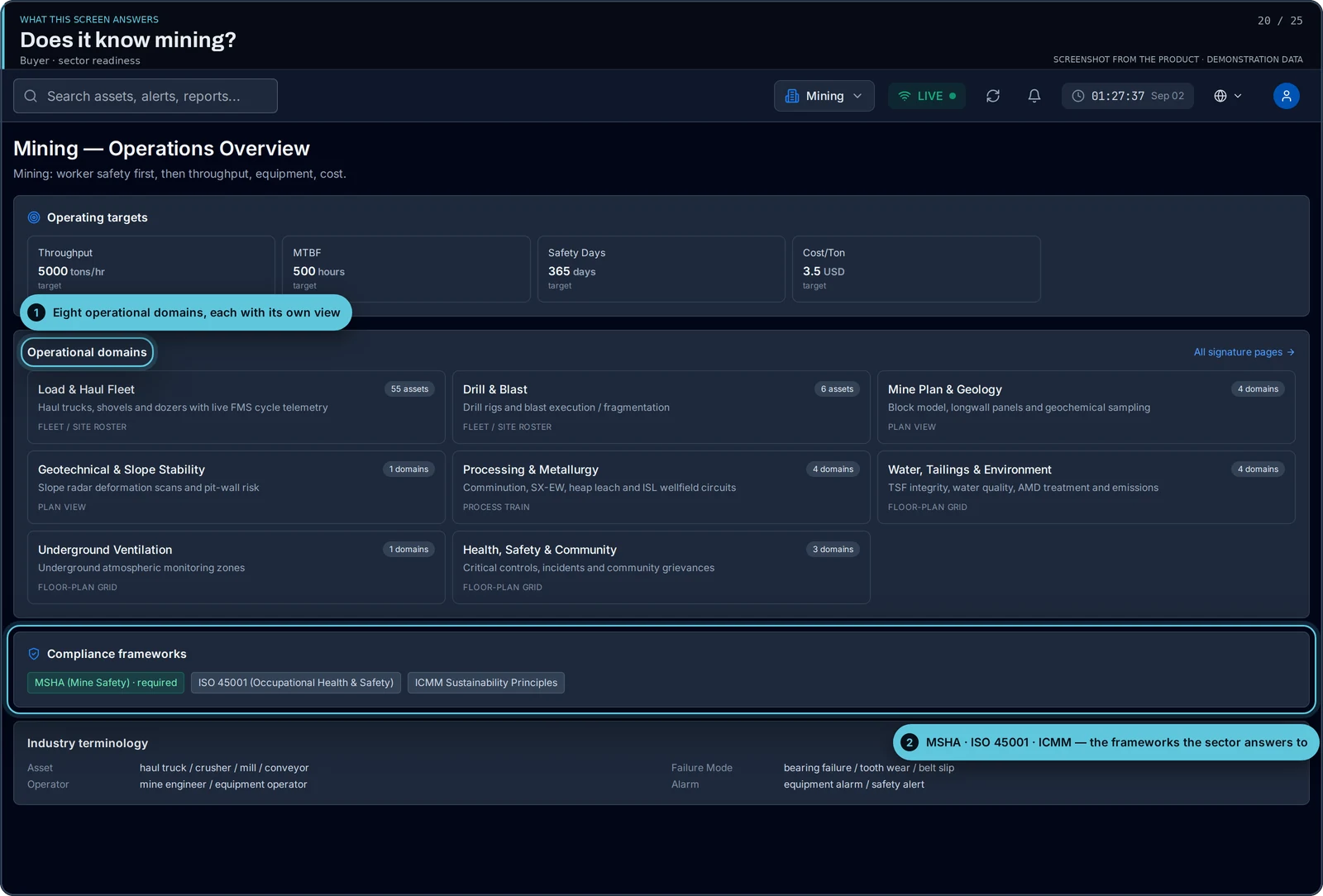Click bearing failure / tooth wear / belt slip
Viewport: 1323px width, 896px height.
(x=869, y=768)
